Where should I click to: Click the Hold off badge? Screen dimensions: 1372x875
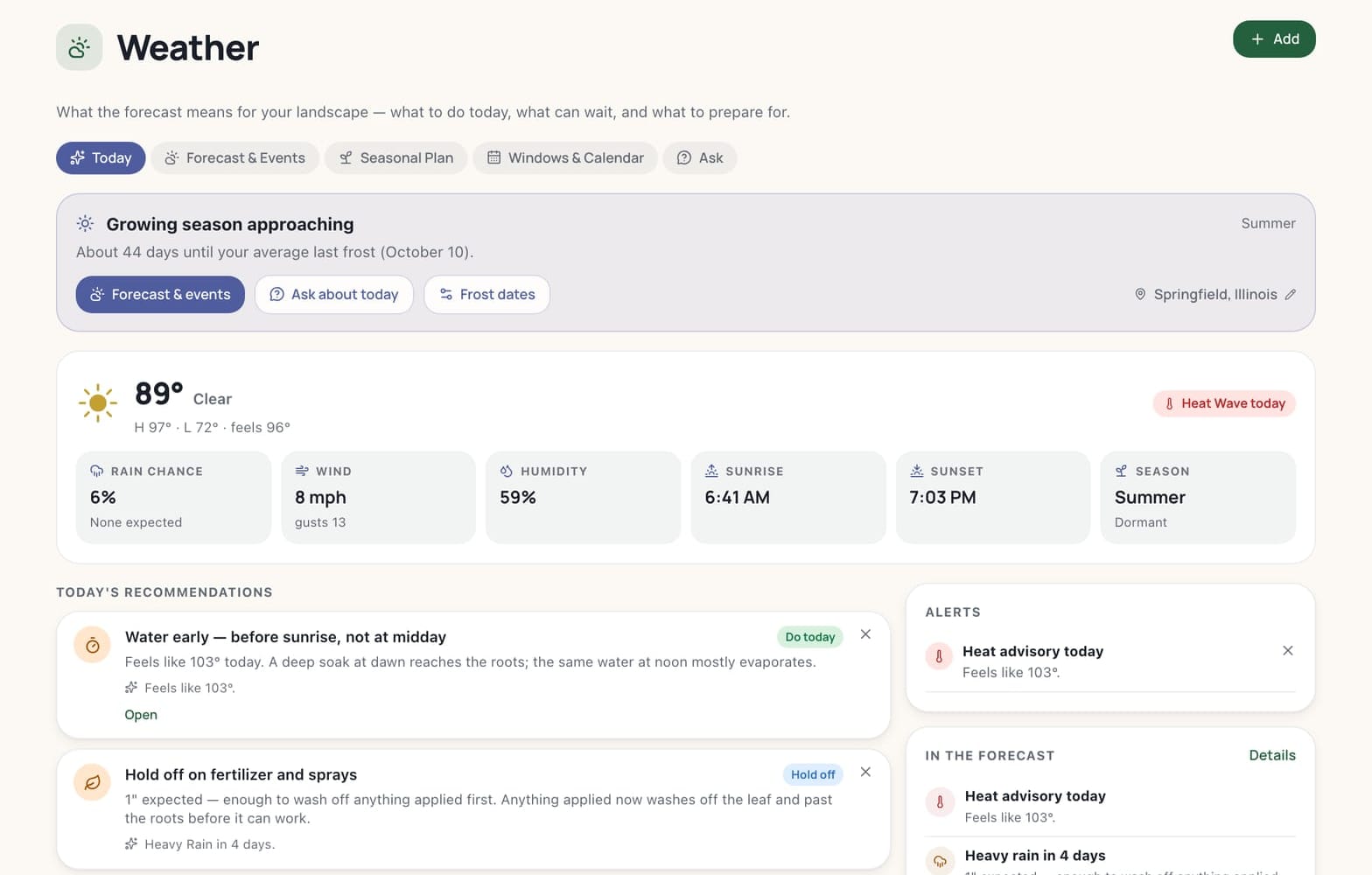813,774
